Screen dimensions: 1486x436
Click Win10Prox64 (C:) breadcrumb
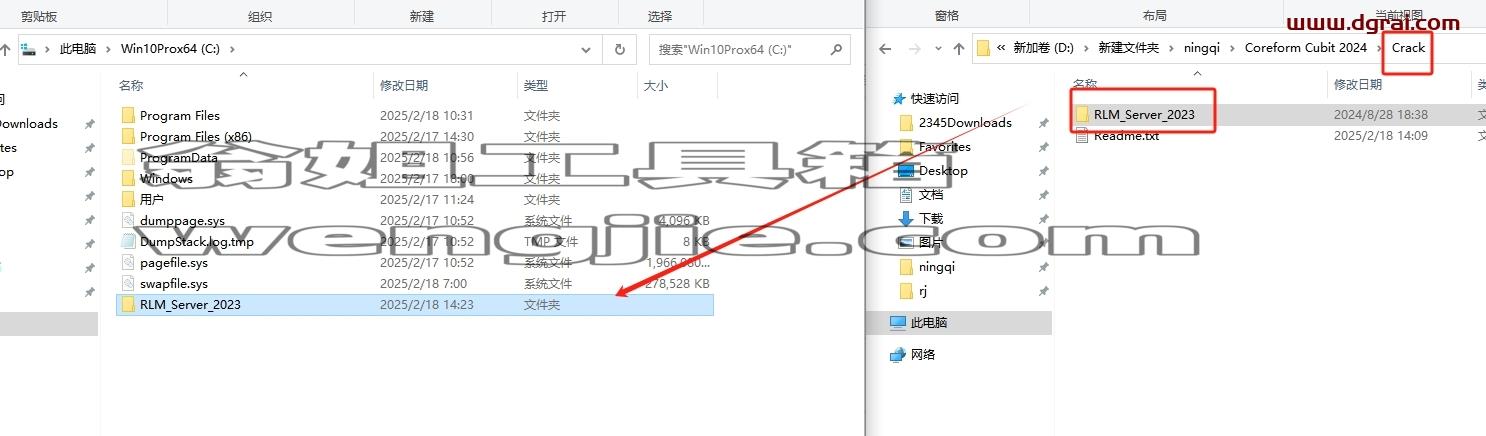click(x=171, y=48)
